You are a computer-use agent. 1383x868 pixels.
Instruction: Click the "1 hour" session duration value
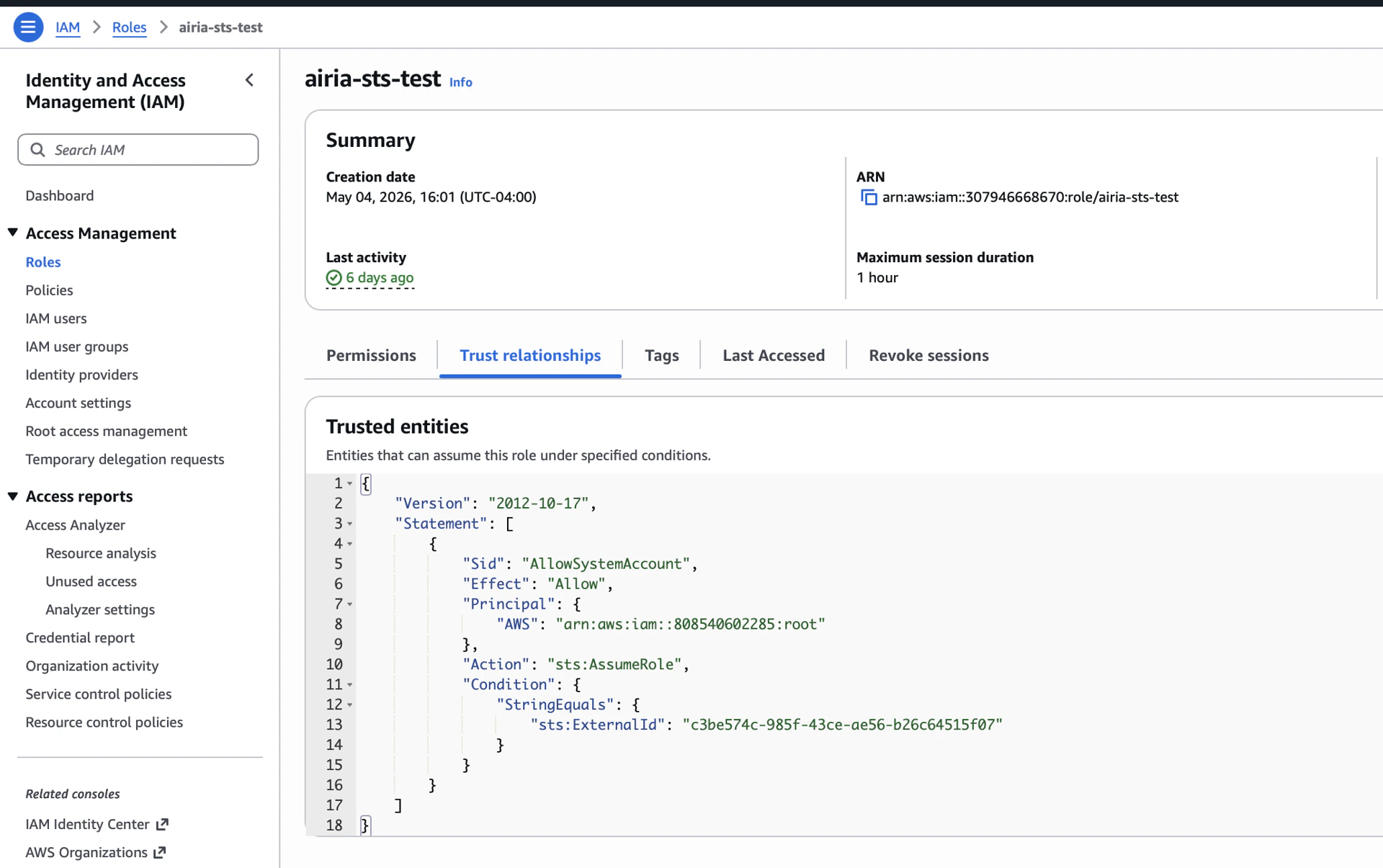pos(877,278)
